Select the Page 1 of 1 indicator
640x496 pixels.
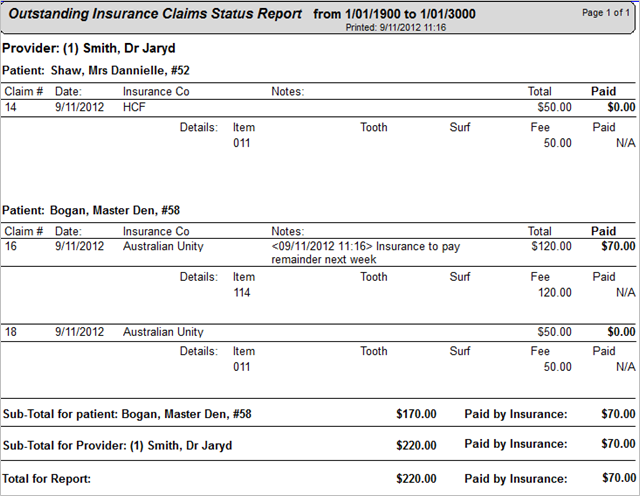click(x=606, y=13)
